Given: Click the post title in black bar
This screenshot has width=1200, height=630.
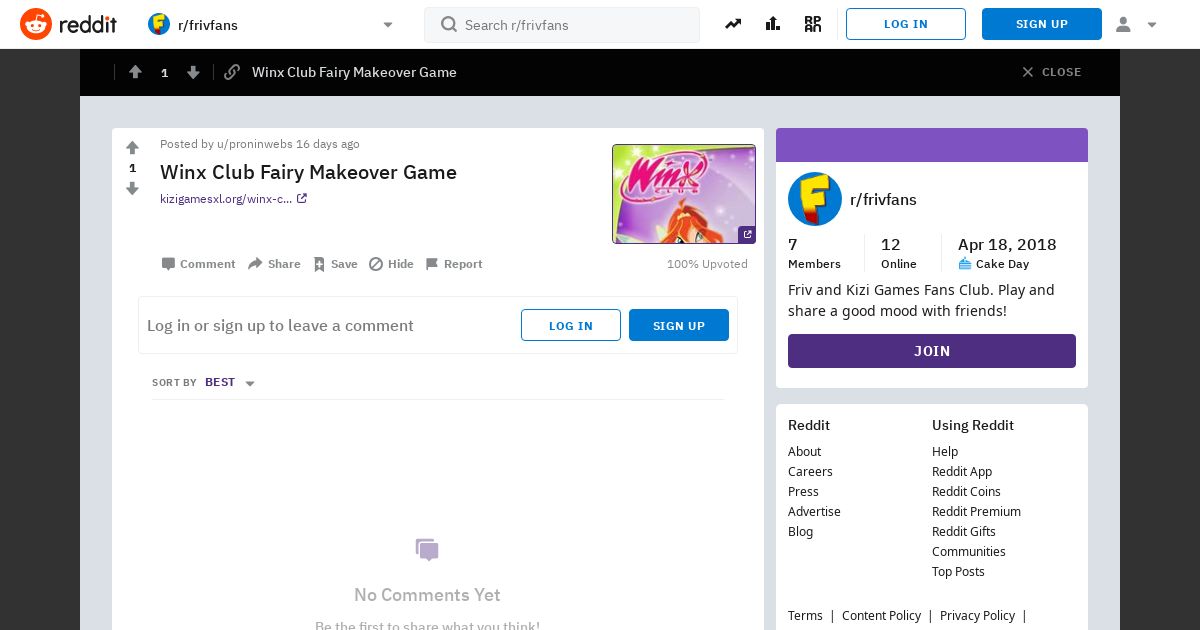Looking at the screenshot, I should 354,72.
